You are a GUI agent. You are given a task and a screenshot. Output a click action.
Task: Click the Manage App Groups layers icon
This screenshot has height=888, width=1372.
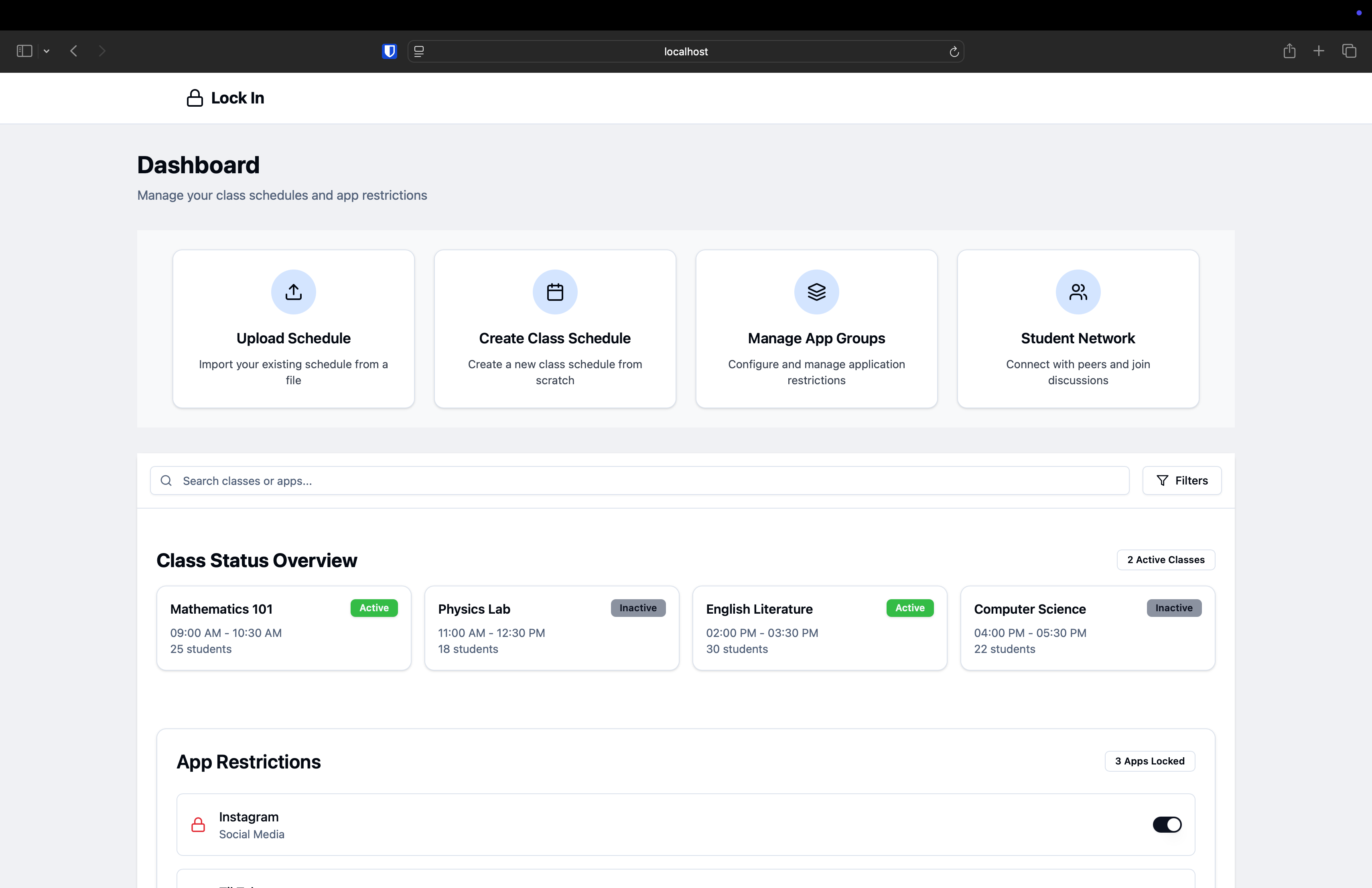coord(816,292)
